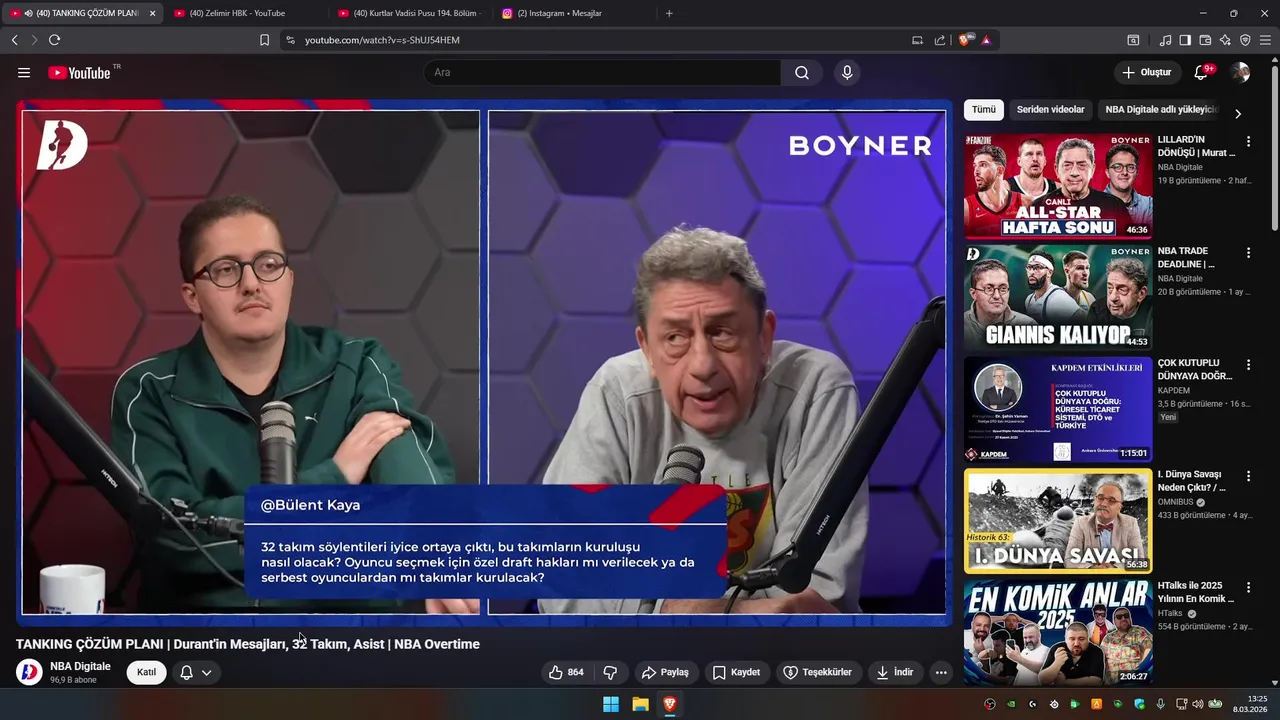Open the browser main menu

(x=1266, y=40)
